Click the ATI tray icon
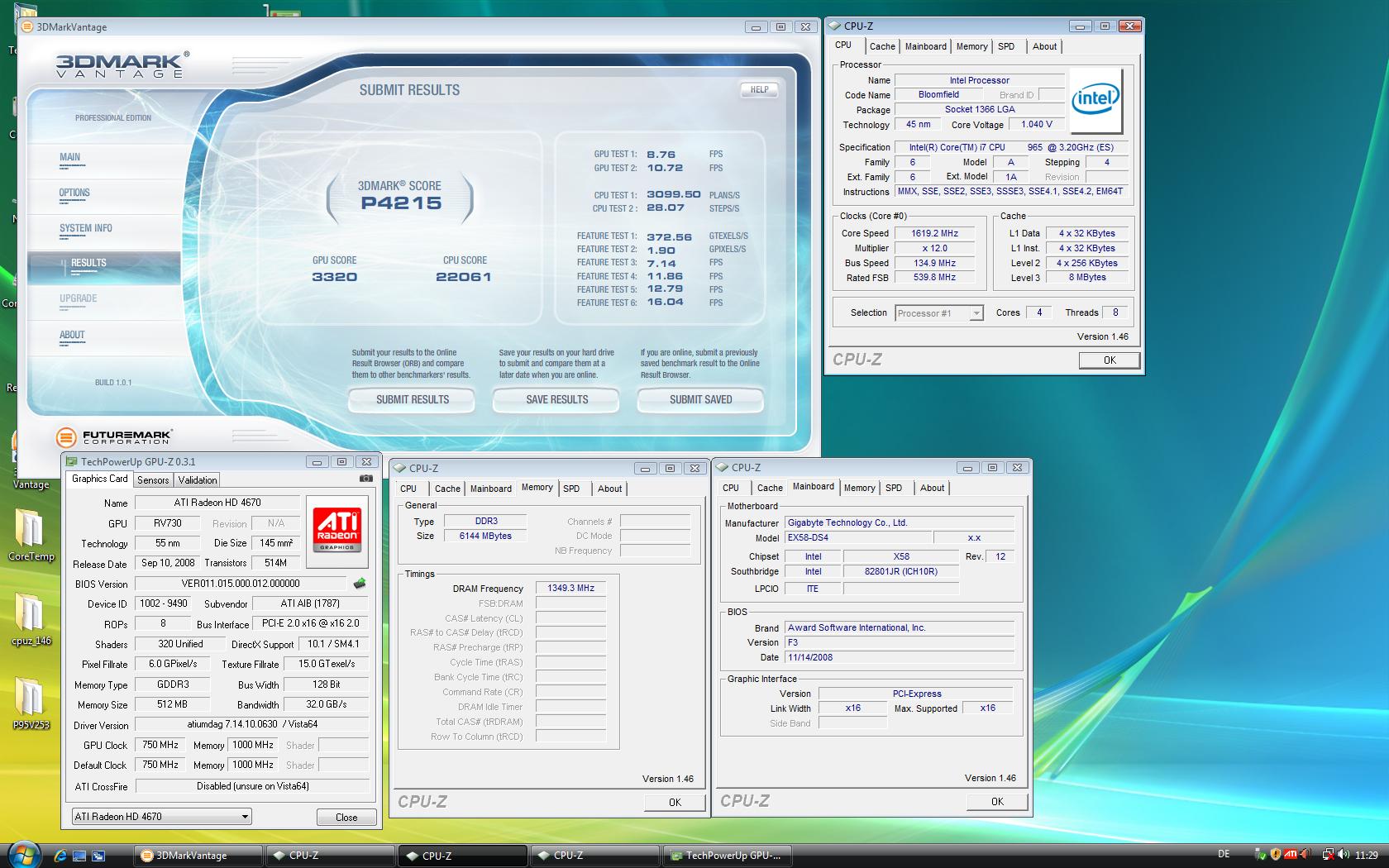 1289,855
